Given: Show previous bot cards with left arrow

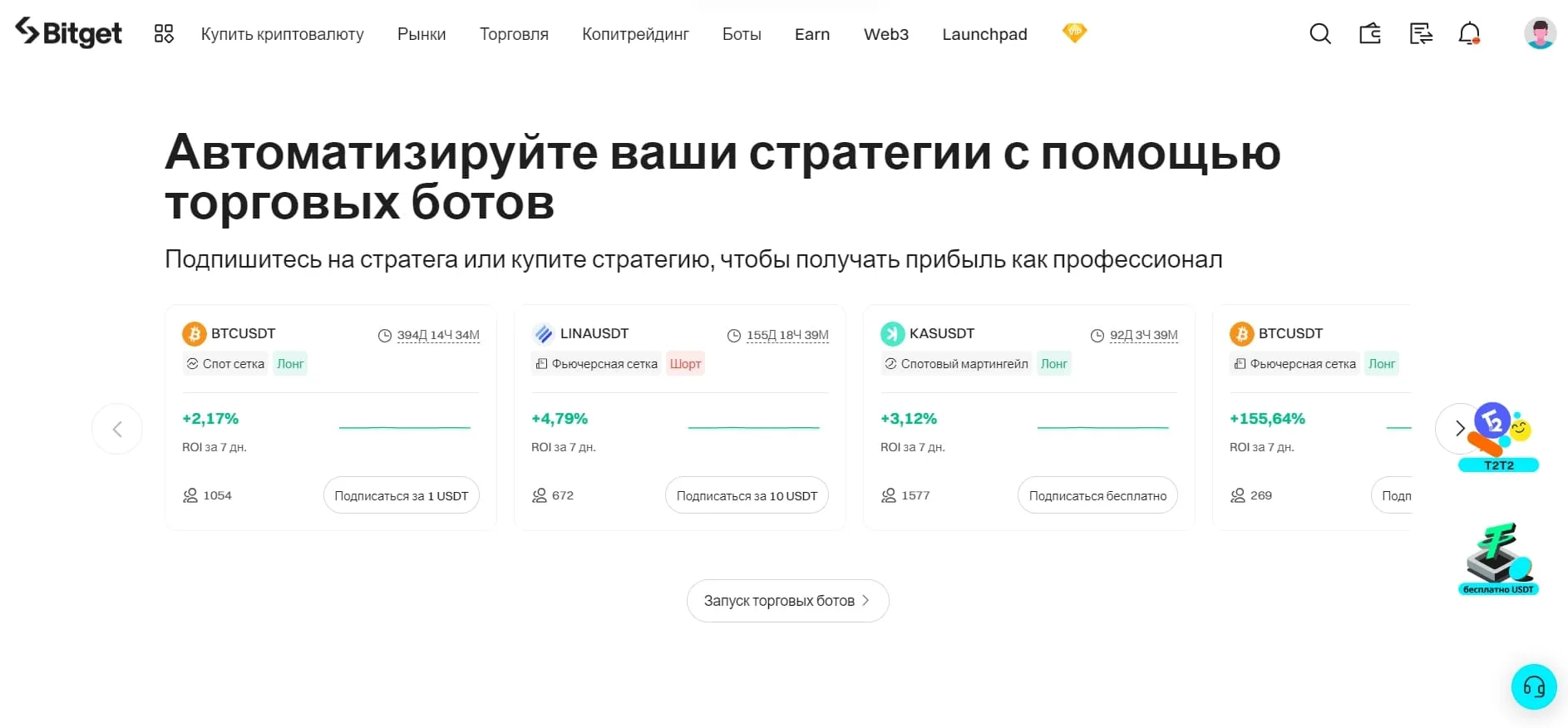Looking at the screenshot, I should [117, 429].
